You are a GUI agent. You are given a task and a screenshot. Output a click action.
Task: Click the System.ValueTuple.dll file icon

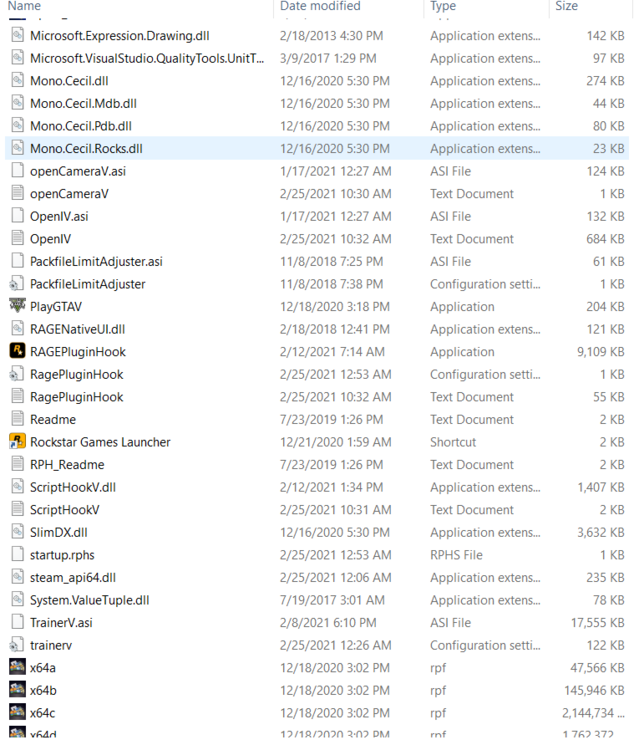18,600
